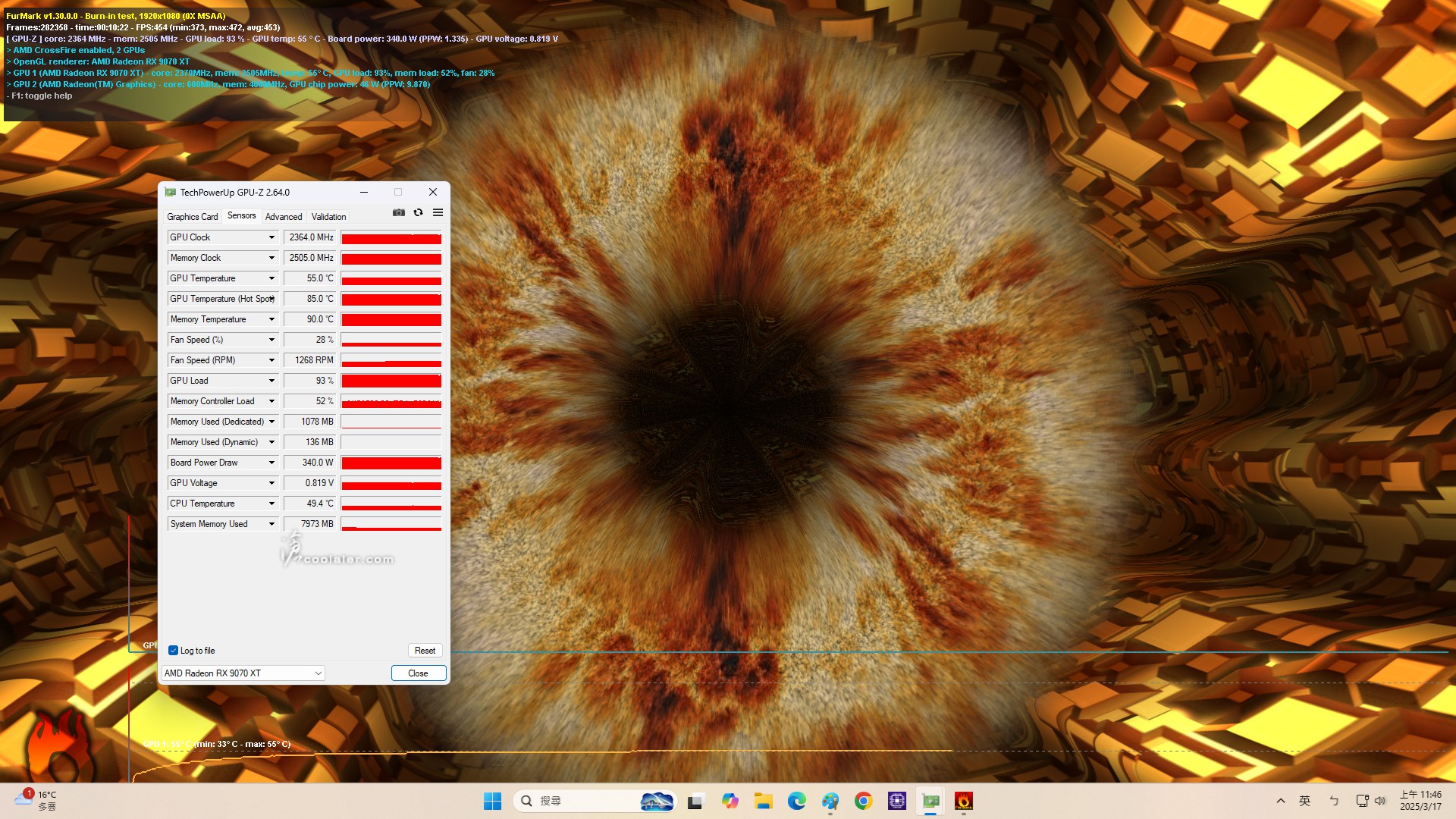Viewport: 1456px width, 819px height.
Task: Click the Fan Speed (RPM) graph
Action: point(391,360)
